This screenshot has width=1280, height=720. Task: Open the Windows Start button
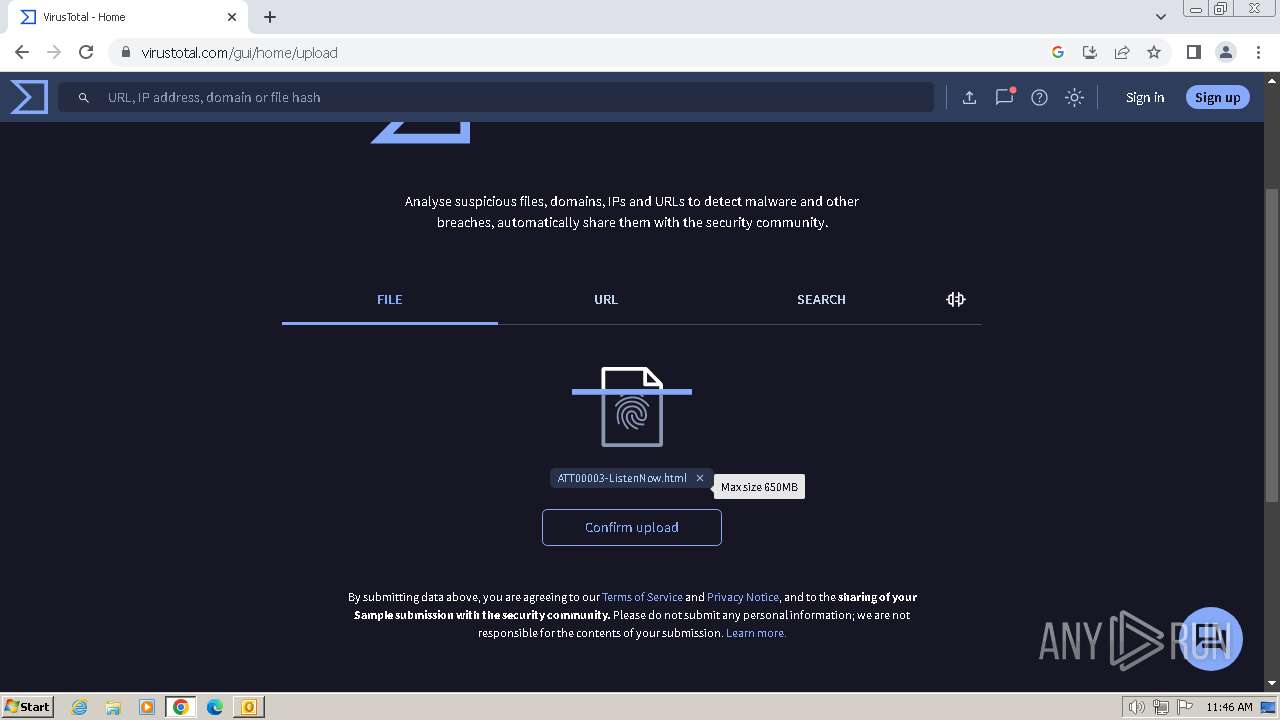(27, 706)
